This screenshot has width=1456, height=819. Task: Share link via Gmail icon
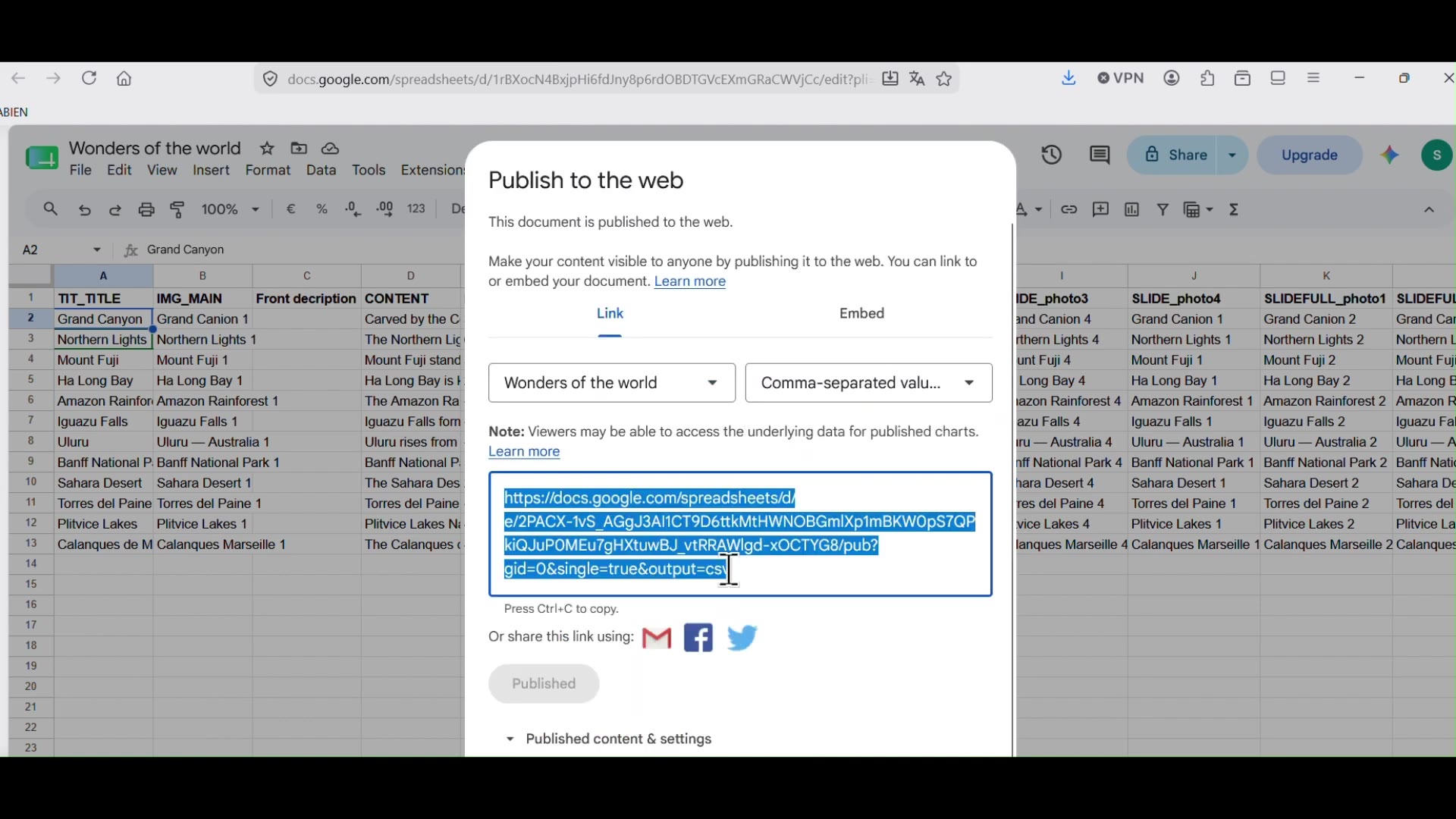[657, 639]
